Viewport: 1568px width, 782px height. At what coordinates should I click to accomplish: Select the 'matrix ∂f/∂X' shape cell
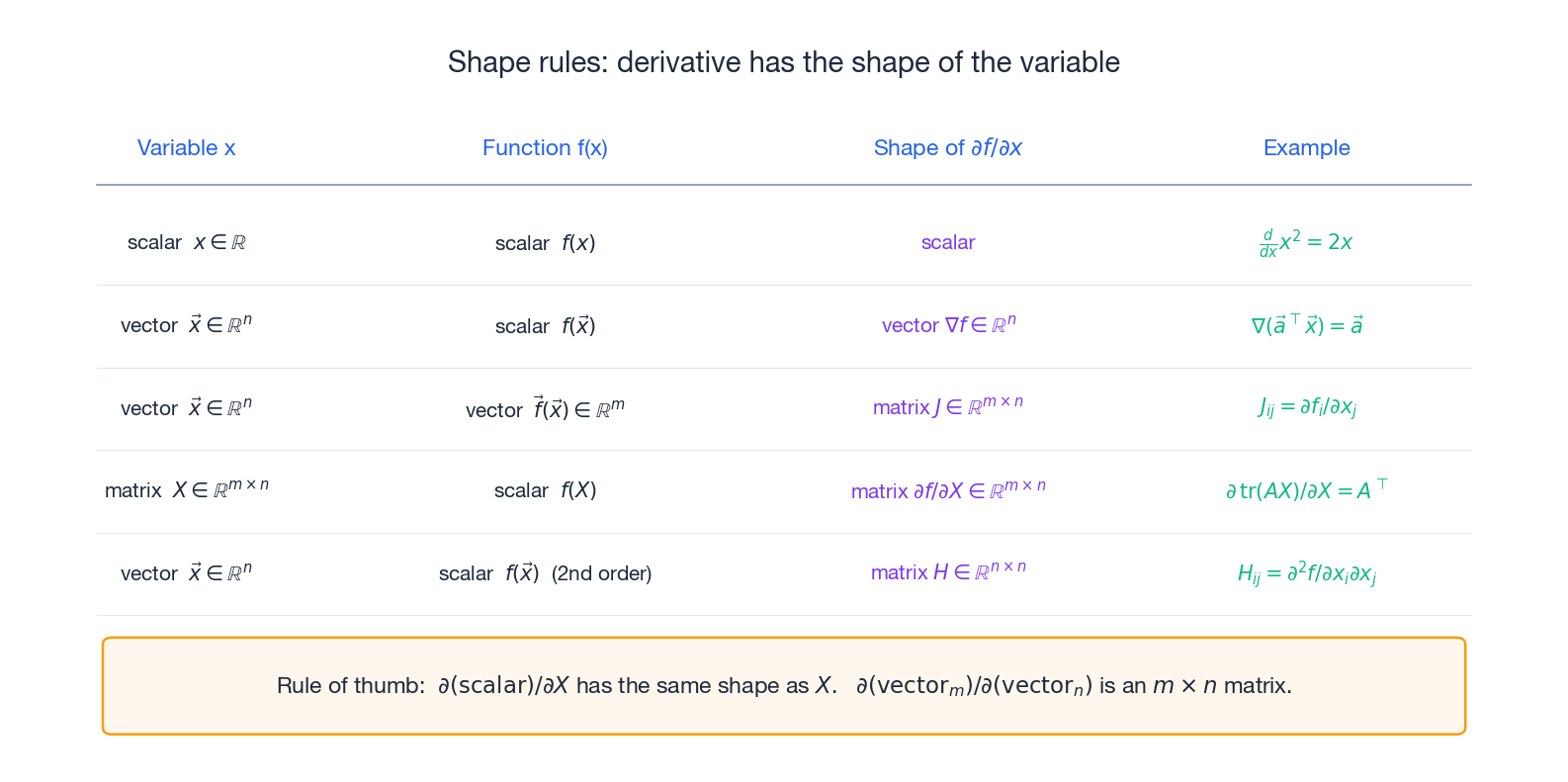(x=948, y=490)
